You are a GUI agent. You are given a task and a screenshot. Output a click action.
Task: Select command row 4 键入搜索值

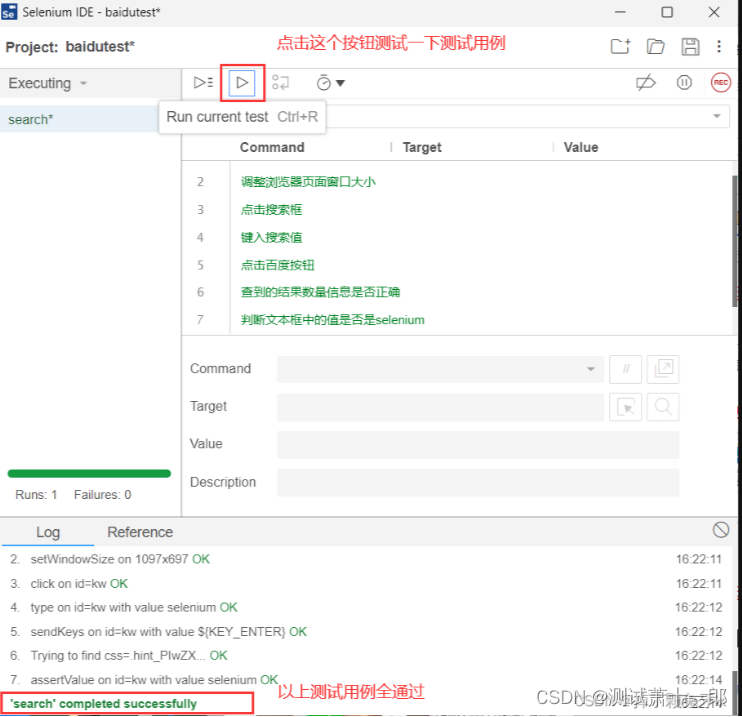(x=457, y=237)
